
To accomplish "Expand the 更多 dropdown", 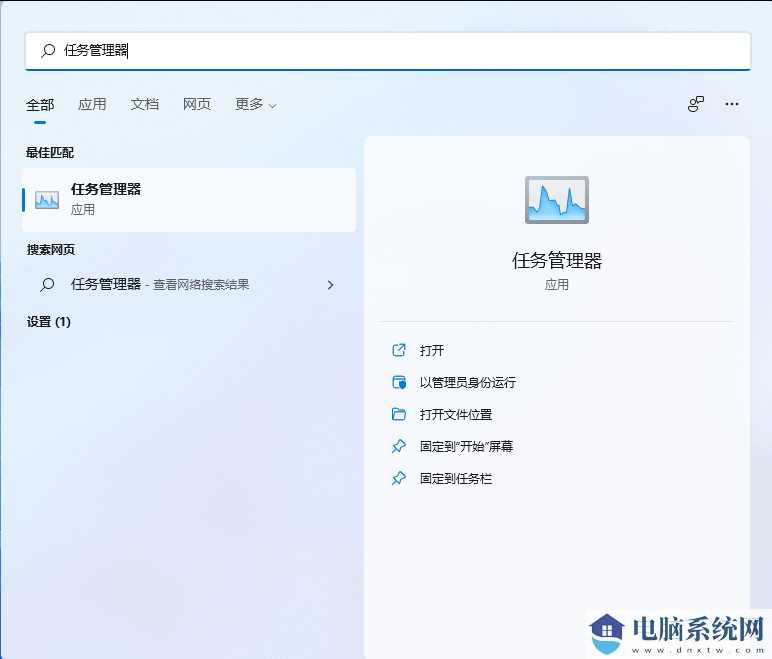I will (x=256, y=104).
